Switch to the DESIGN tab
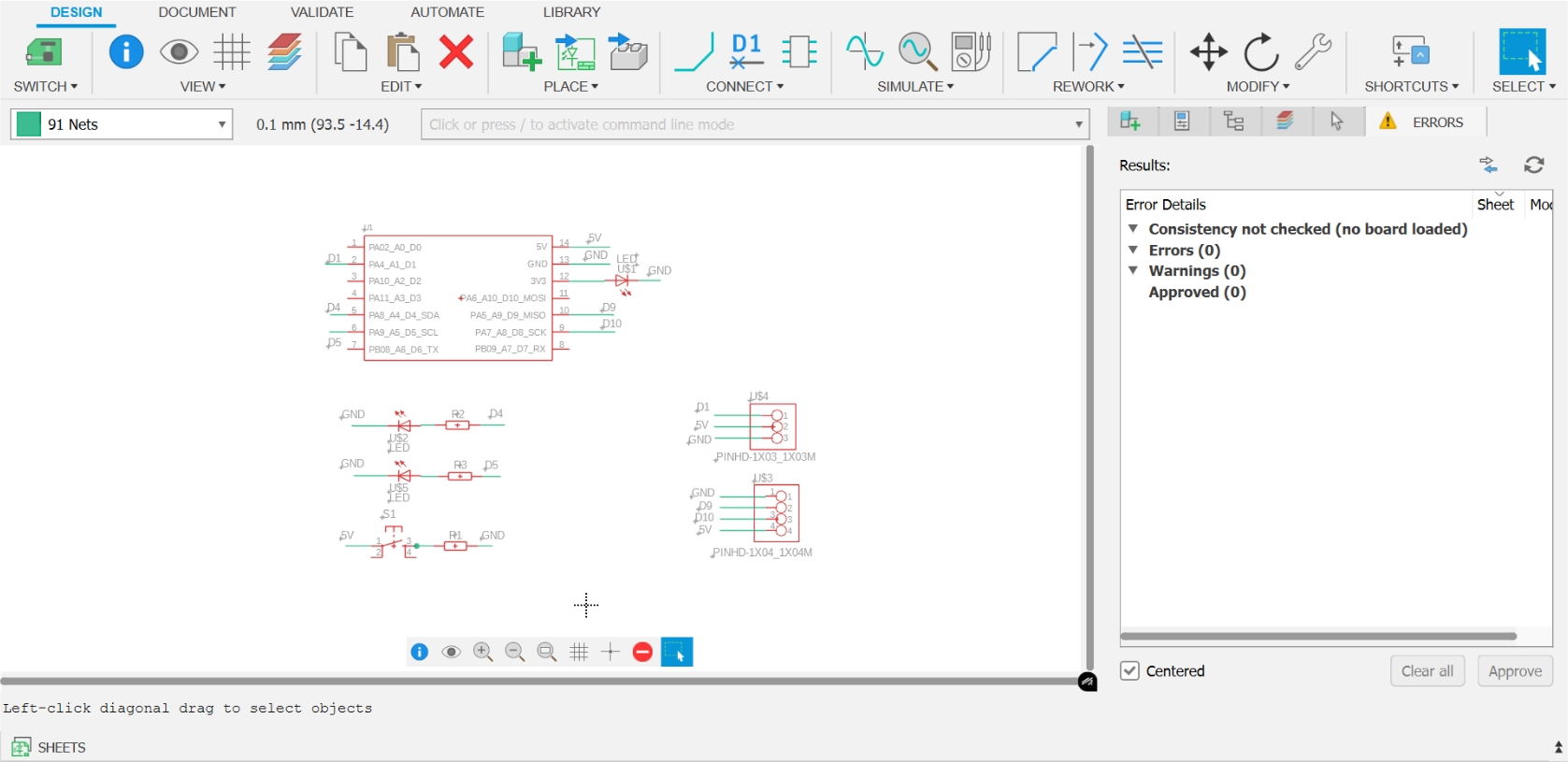Viewport: 1568px width, 762px height. pyautogui.click(x=76, y=12)
